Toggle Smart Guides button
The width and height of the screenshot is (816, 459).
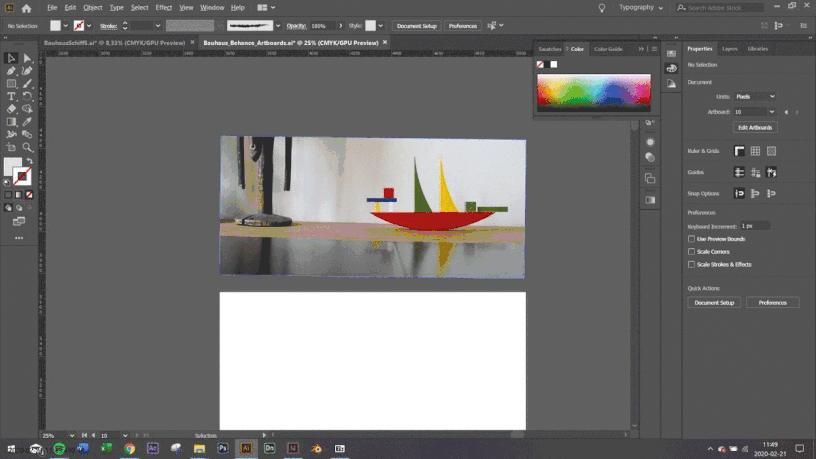tap(771, 172)
